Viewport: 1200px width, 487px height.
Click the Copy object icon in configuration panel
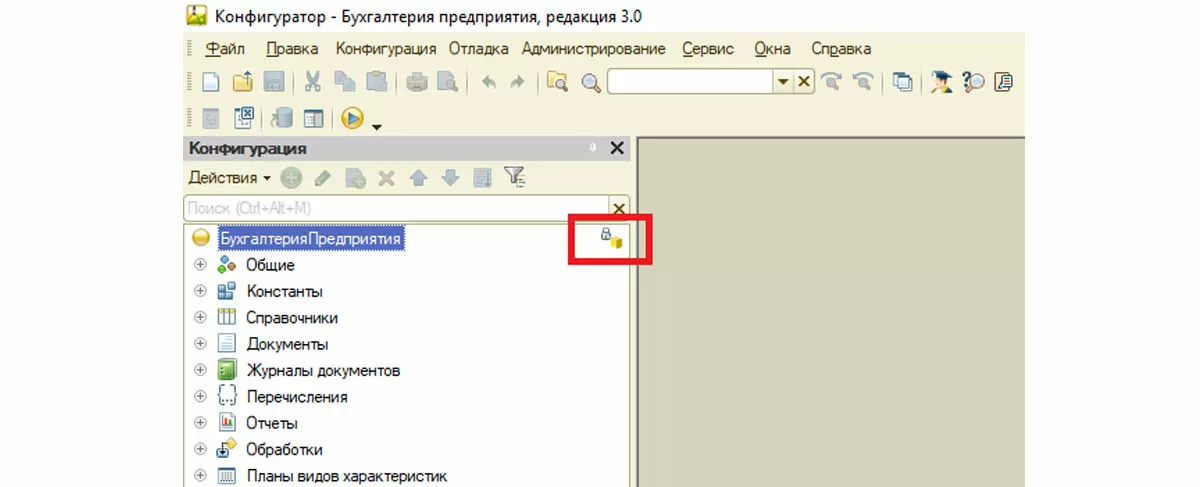click(355, 178)
